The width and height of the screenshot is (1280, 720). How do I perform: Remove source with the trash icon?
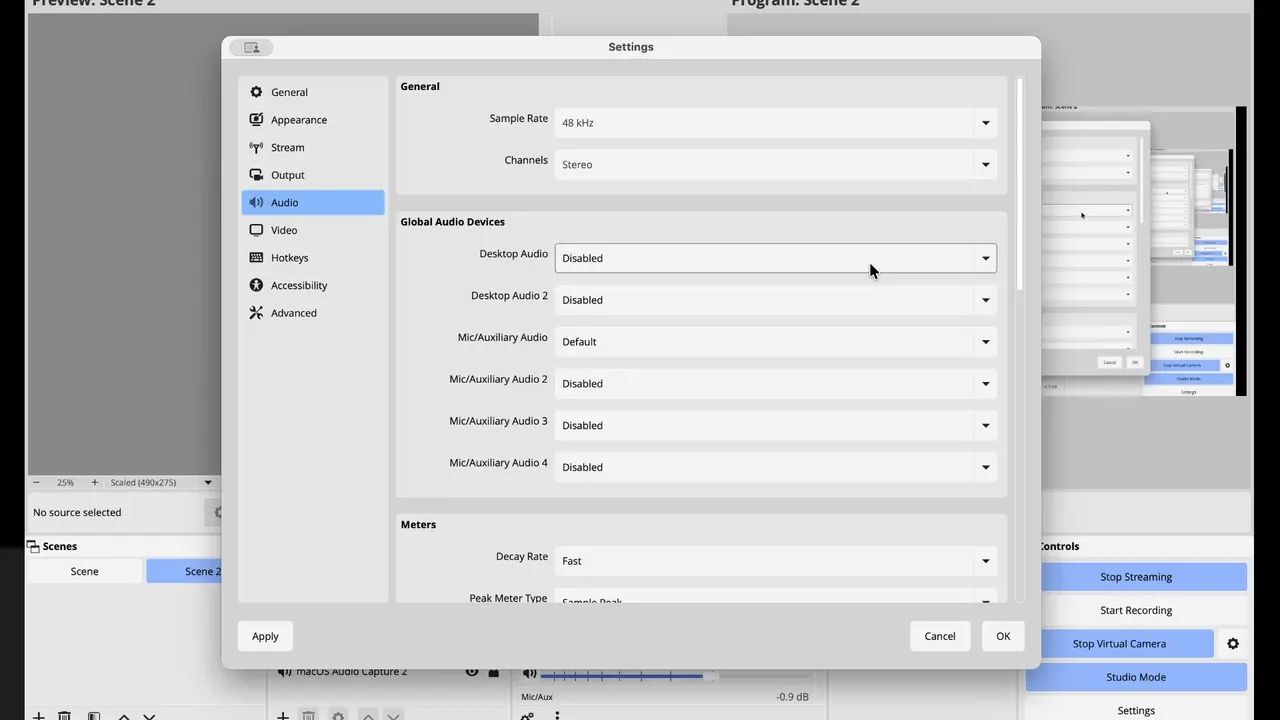(x=309, y=716)
